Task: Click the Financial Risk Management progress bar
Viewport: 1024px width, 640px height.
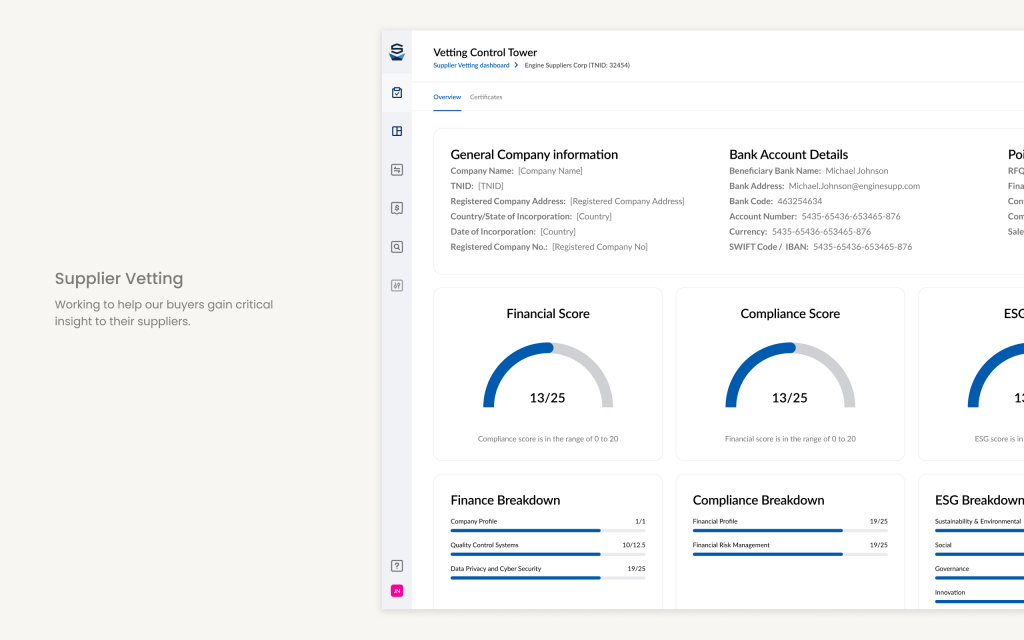Action: click(x=790, y=553)
